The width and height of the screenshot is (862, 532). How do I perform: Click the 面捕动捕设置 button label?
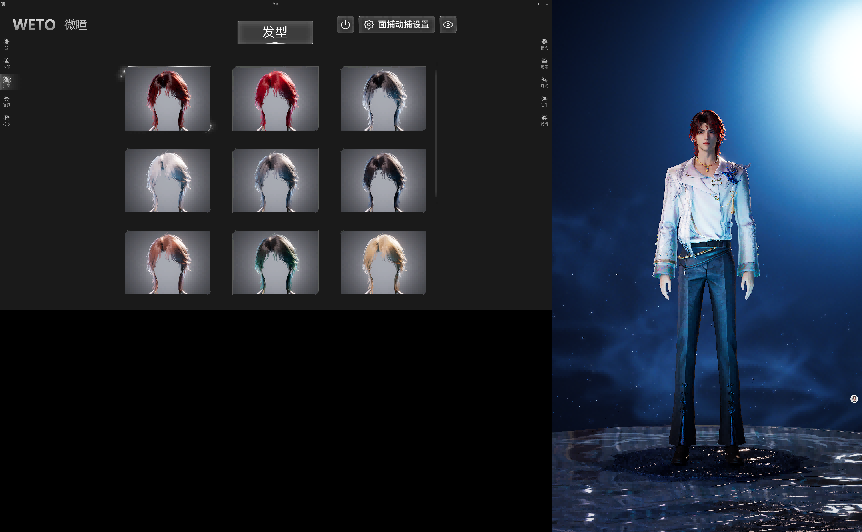pyautogui.click(x=404, y=24)
